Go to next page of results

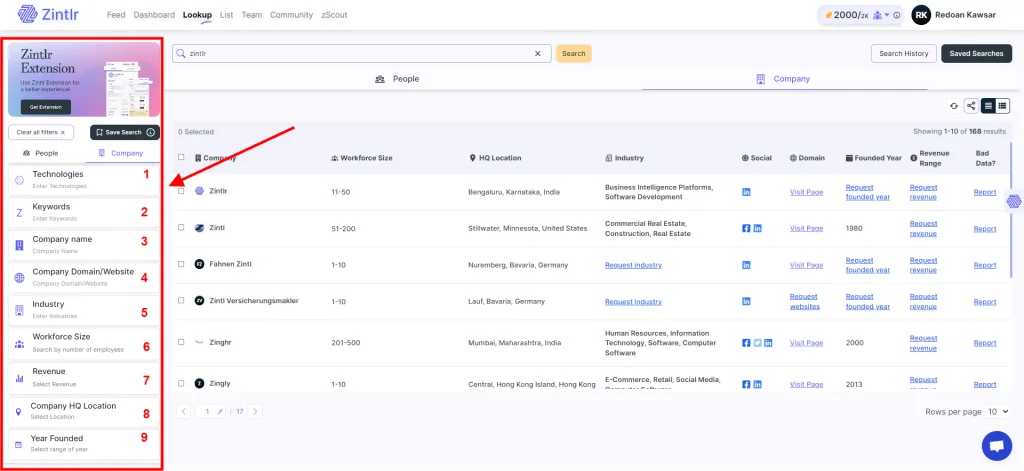coord(256,411)
